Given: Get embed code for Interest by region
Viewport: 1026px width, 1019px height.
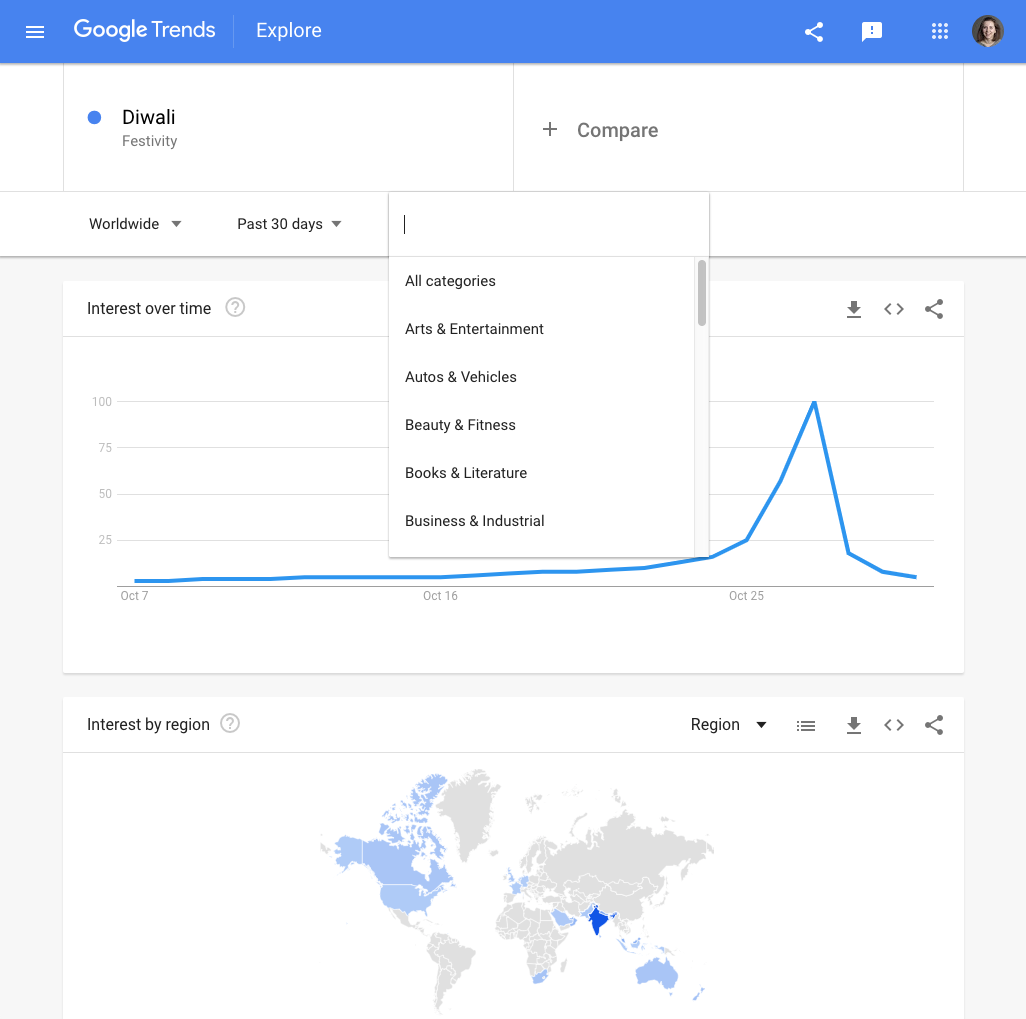Looking at the screenshot, I should [894, 725].
